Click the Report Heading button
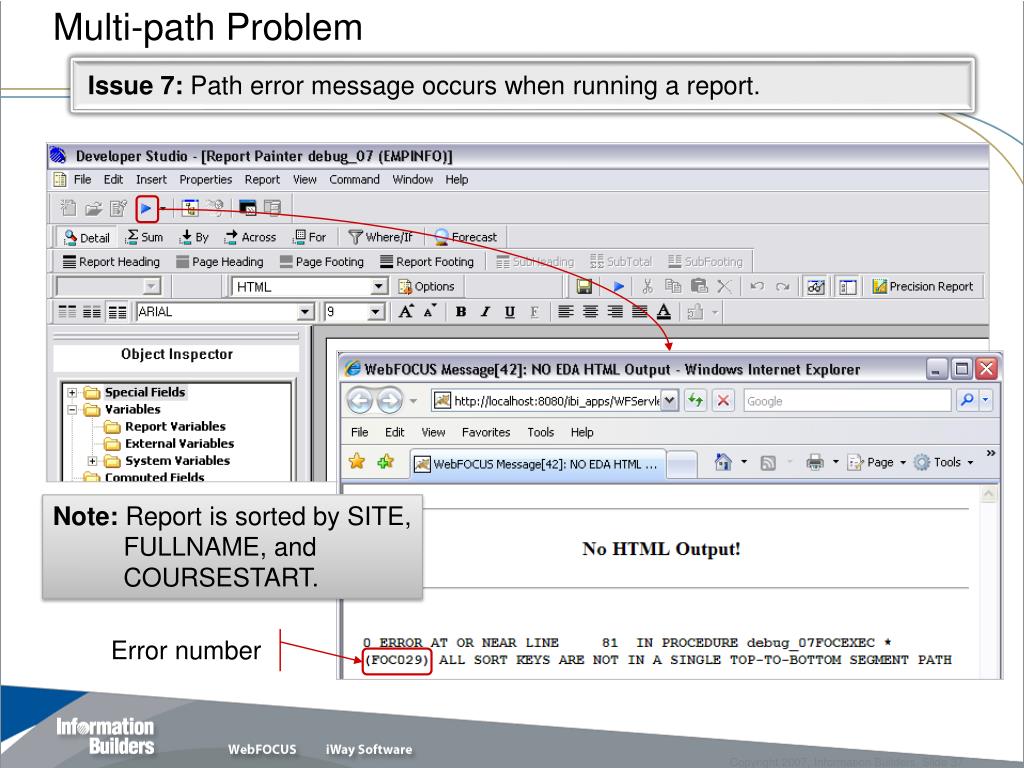Screen dimensions: 1024x768 111,261
